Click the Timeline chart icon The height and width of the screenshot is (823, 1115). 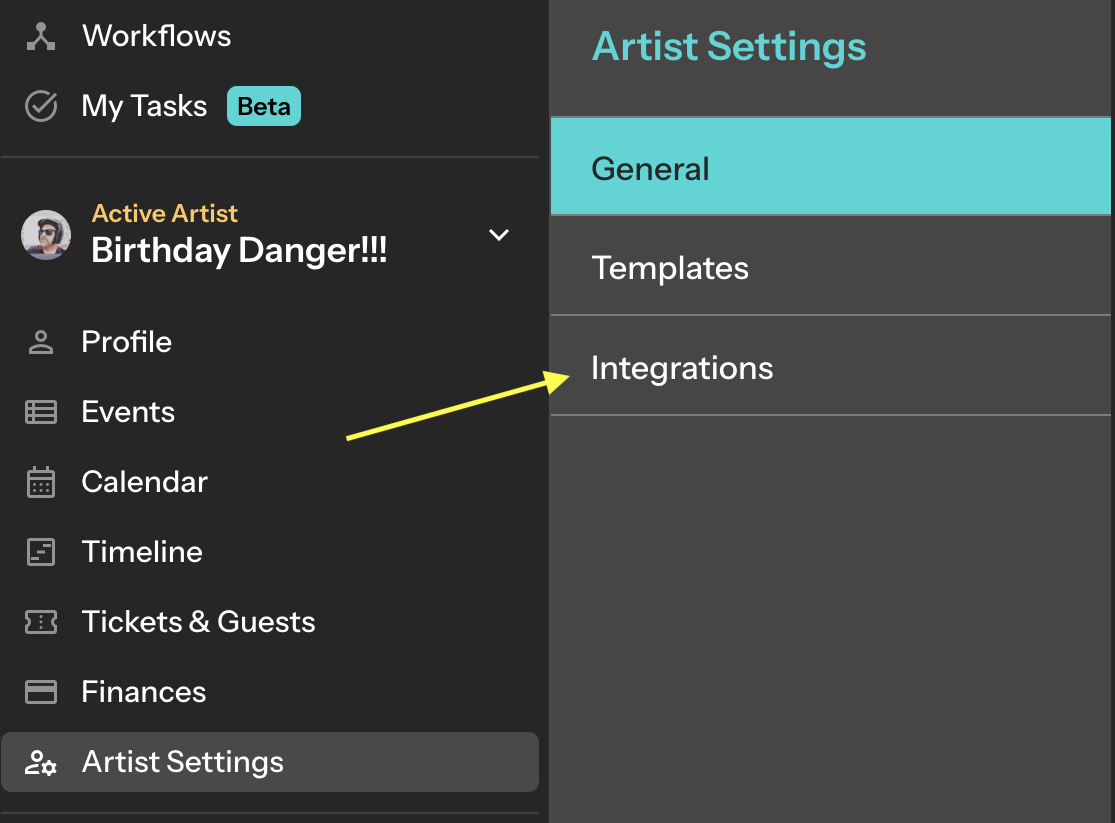(x=41, y=552)
